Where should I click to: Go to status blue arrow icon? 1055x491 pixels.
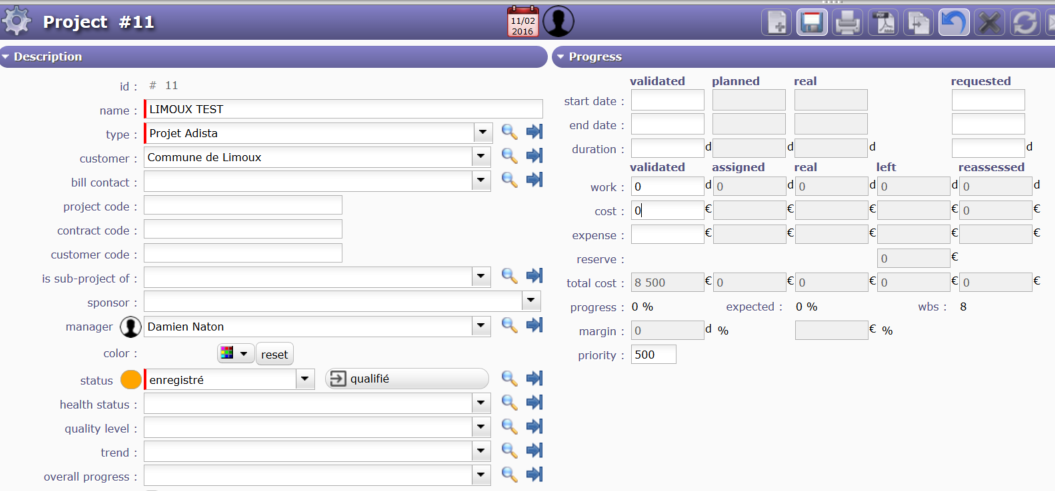[x=534, y=379]
